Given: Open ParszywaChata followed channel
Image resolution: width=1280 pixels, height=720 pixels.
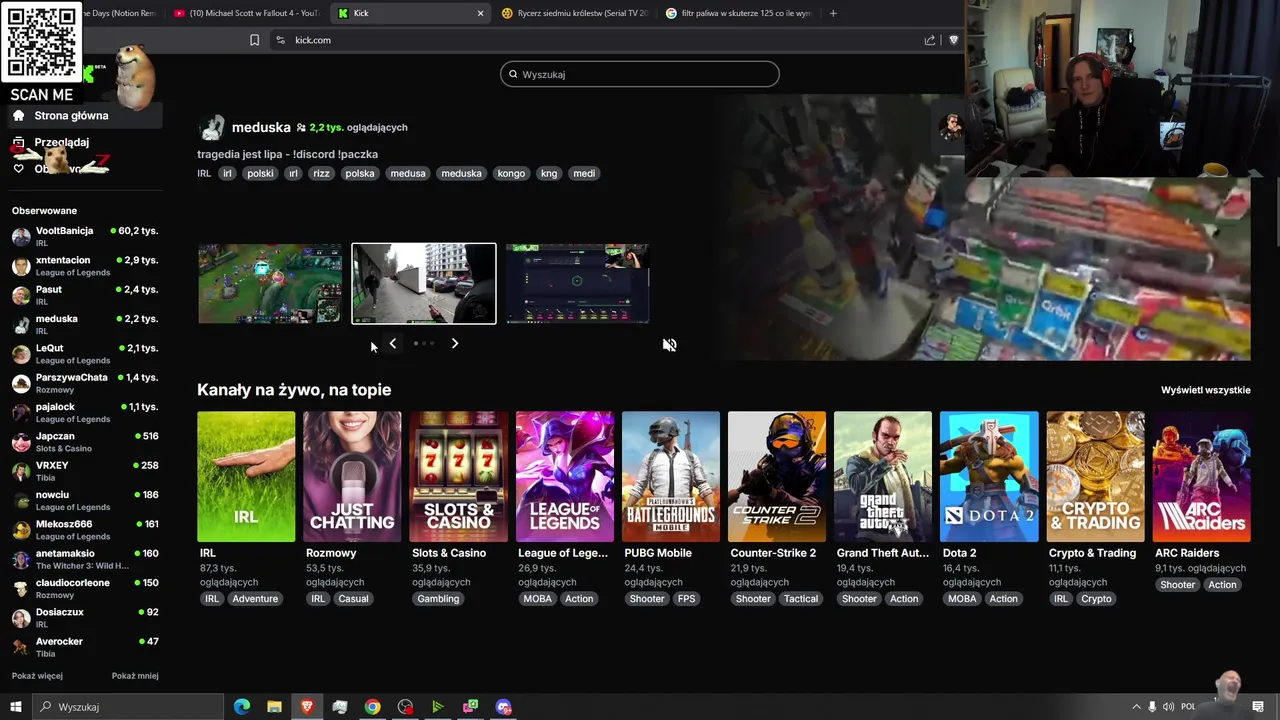Looking at the screenshot, I should 85,383.
